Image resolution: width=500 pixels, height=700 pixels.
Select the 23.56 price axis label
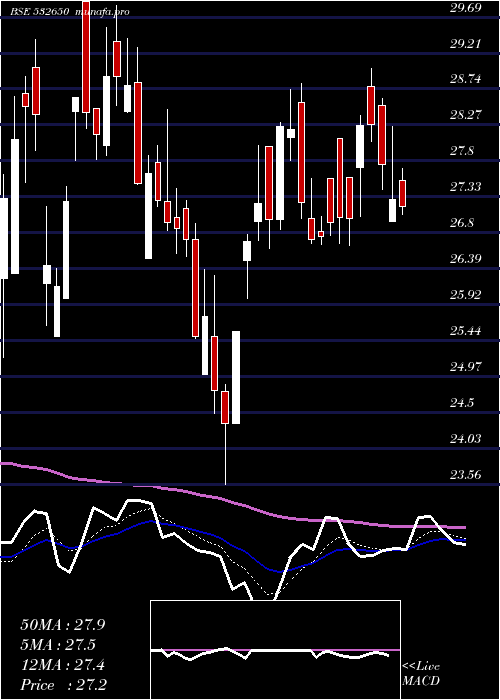[465, 474]
